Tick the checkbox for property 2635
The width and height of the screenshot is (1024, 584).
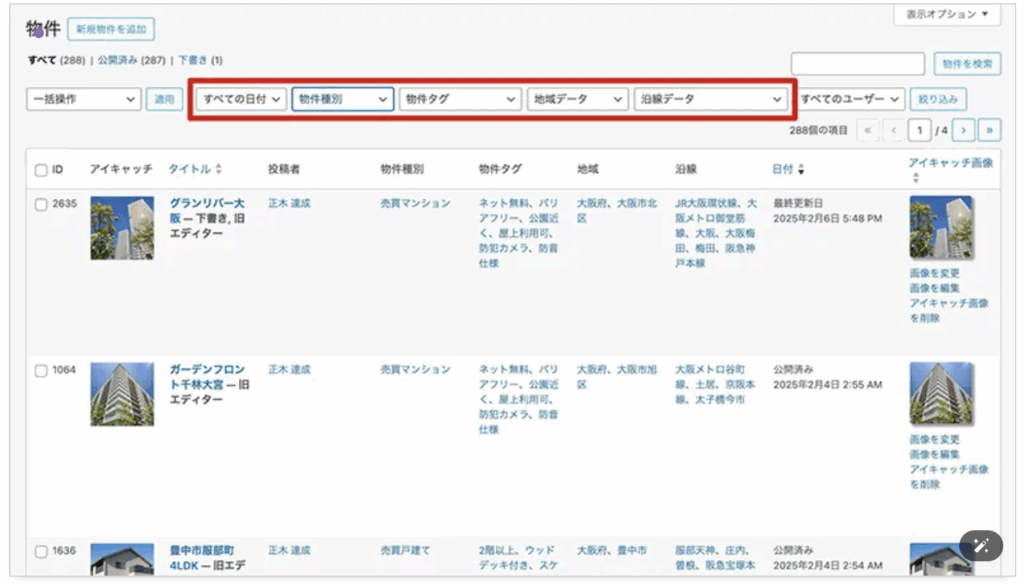(41, 204)
